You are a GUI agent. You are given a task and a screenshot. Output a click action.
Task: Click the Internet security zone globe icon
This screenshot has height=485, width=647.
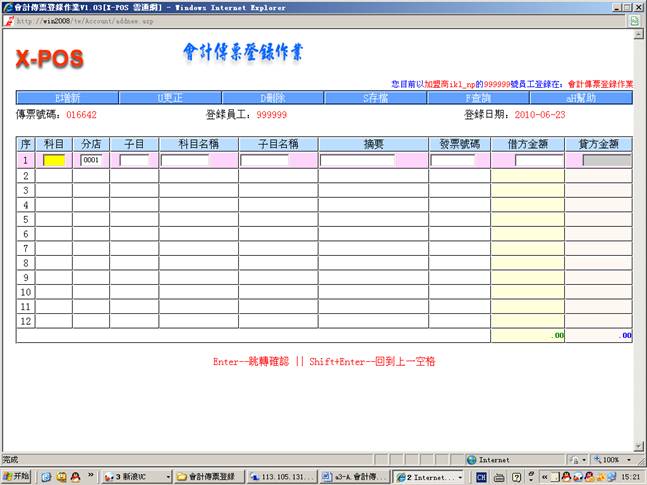click(x=471, y=460)
